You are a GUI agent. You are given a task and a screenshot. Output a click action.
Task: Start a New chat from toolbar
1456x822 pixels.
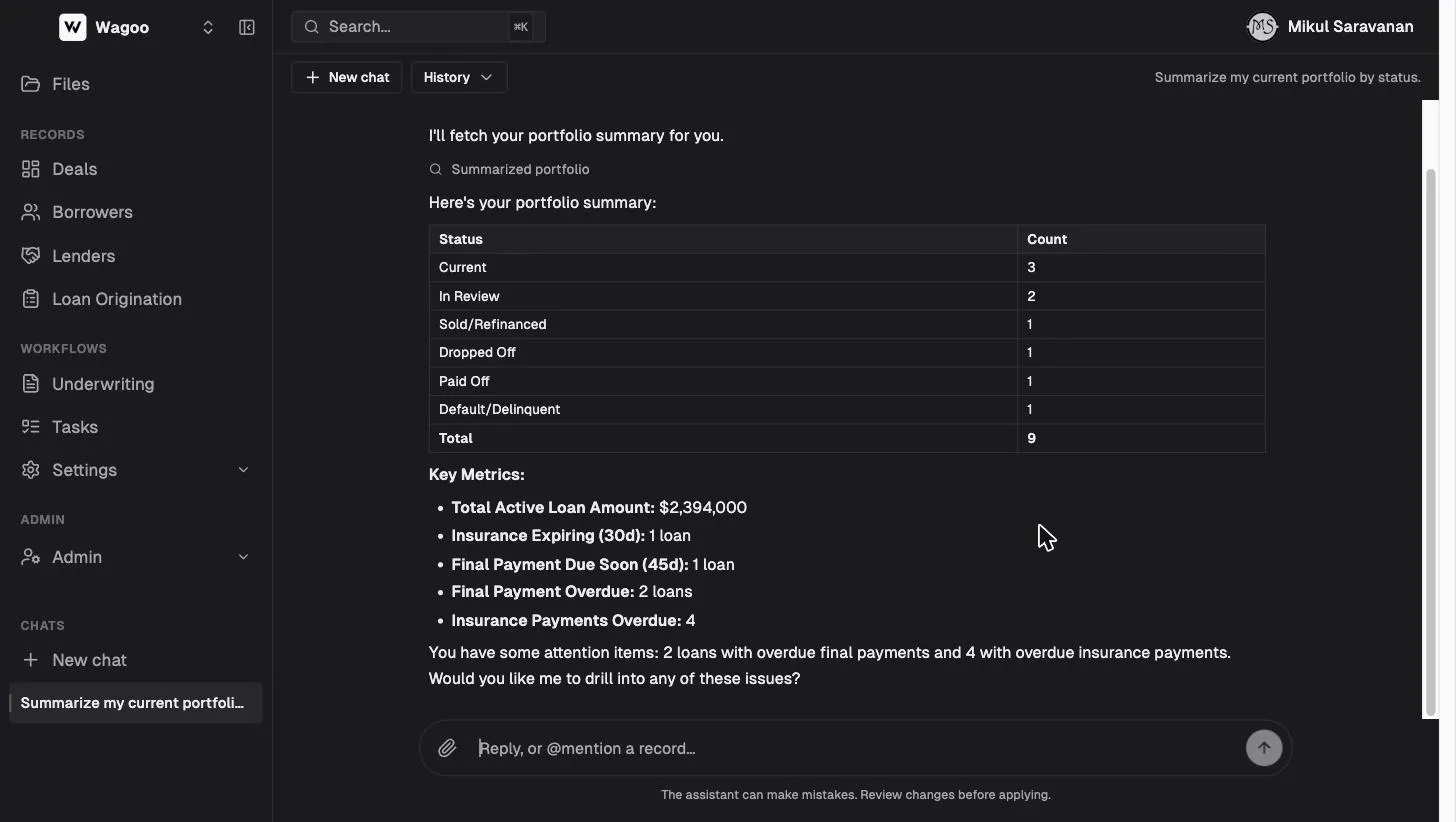click(x=347, y=77)
